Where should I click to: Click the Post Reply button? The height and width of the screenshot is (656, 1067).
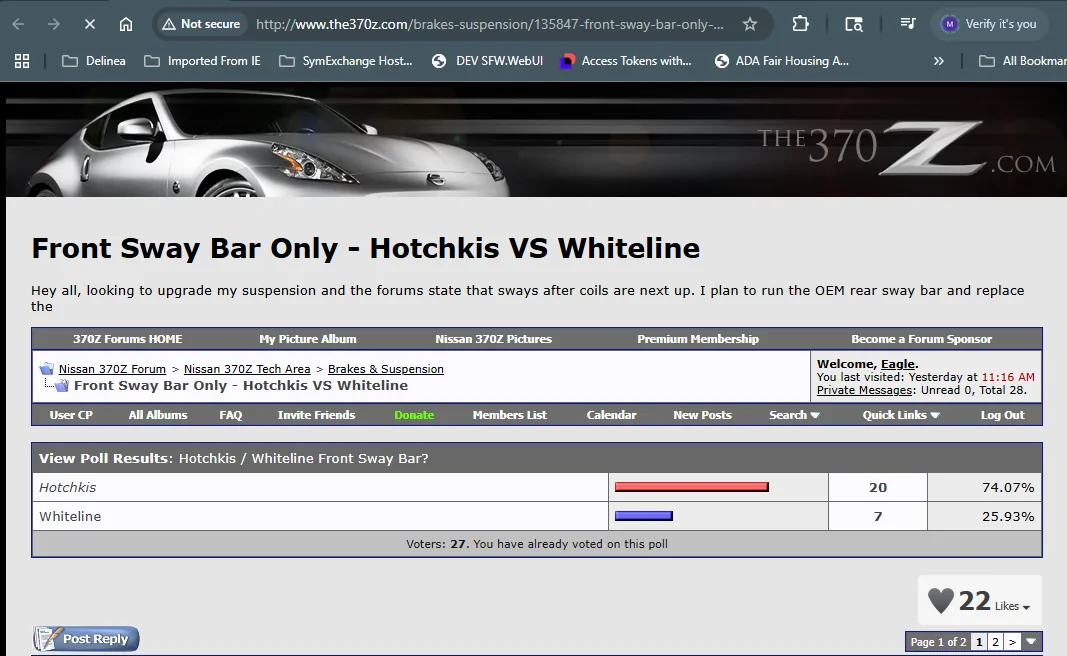point(86,639)
